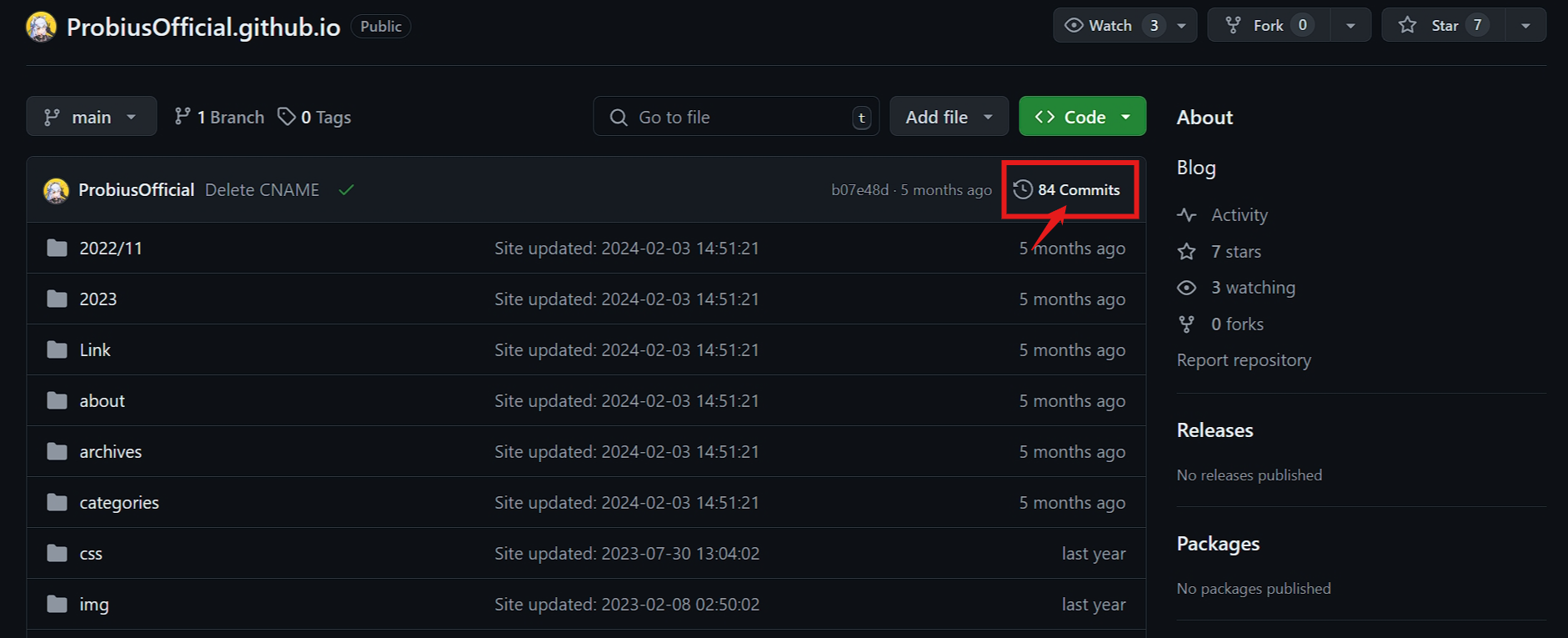Click the code brackets icon on Code button
Viewport: 1568px width, 638px height.
pyautogui.click(x=1044, y=117)
